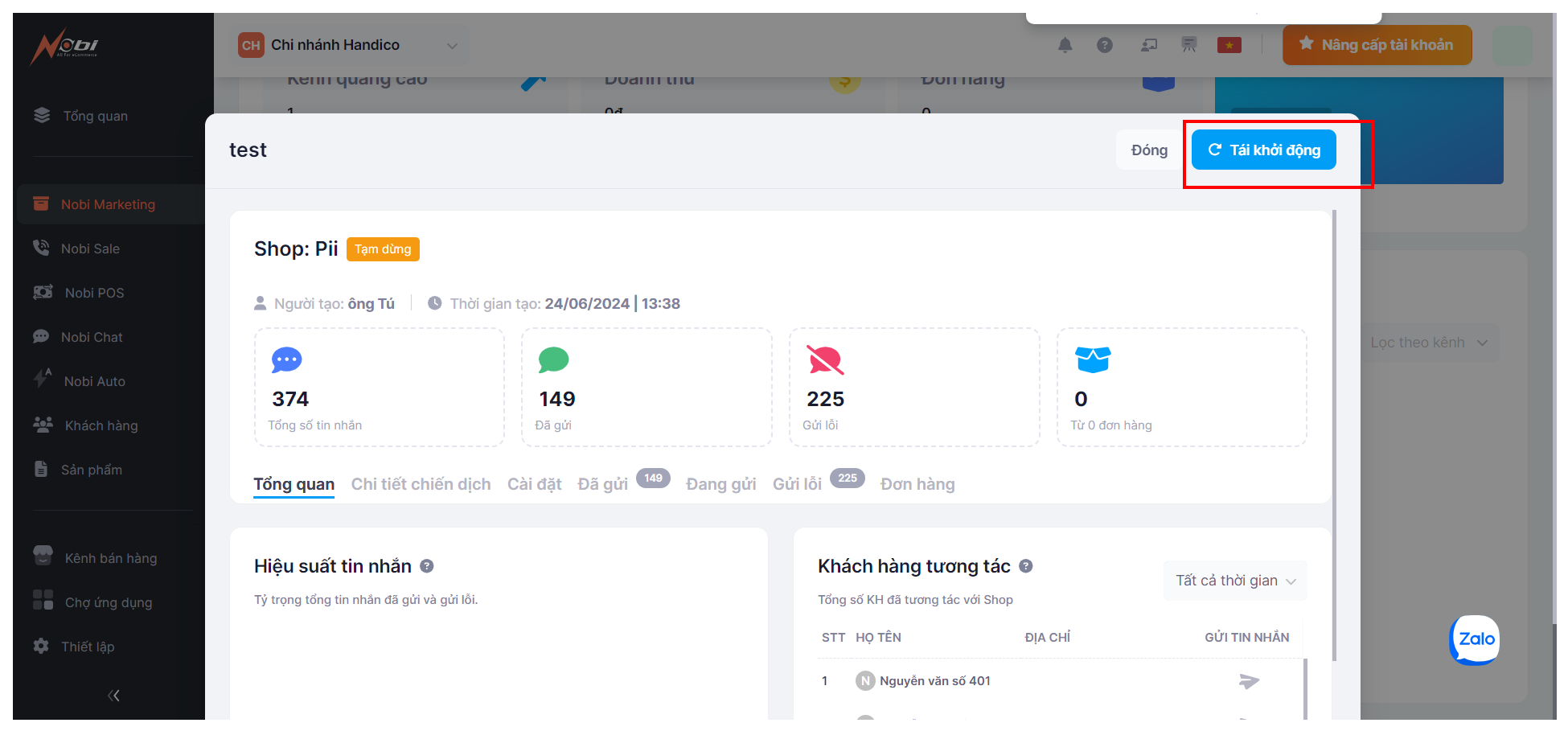Open the Lọc theo kênh filter dropdown
Image resolution: width=1568 pixels, height=731 pixels.
(1428, 343)
